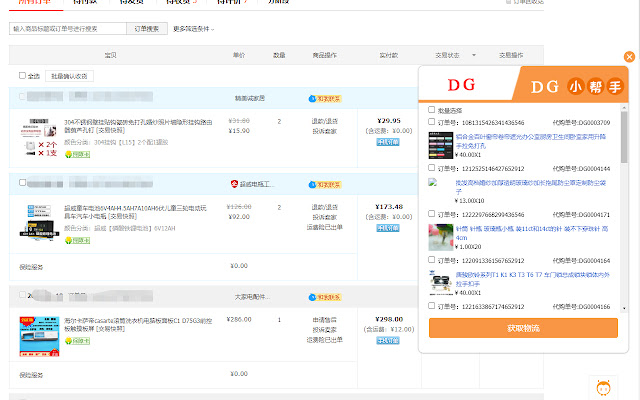Click the batch confirm receipt button

[69, 76]
